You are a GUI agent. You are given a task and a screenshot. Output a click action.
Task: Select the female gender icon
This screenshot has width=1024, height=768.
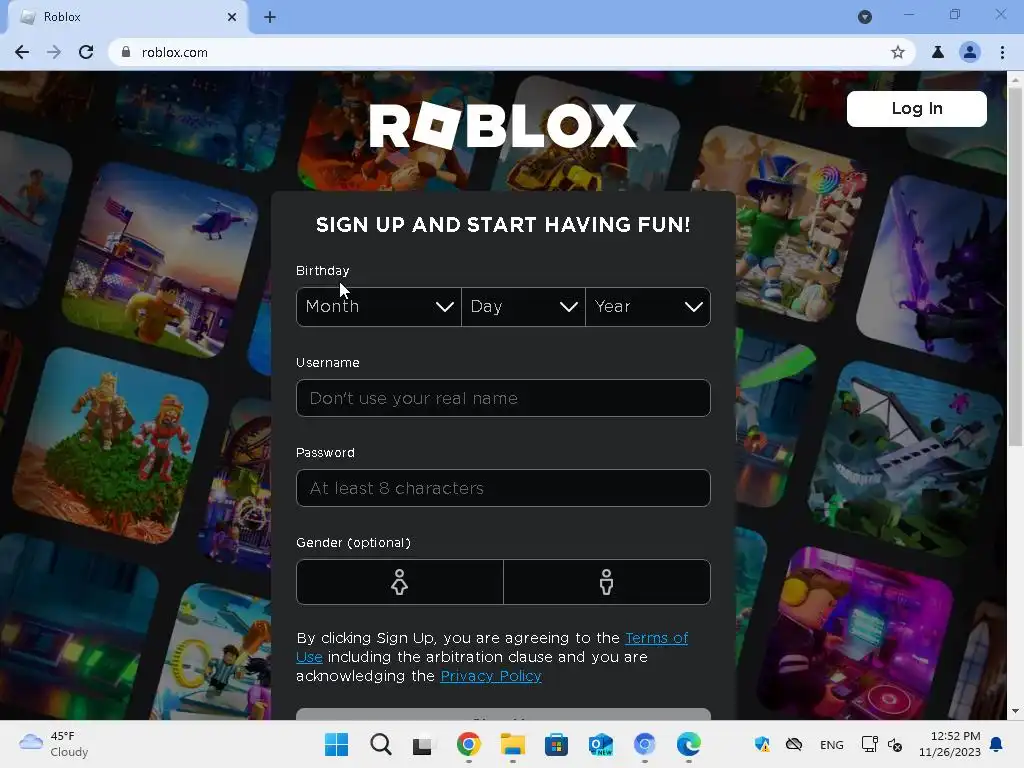400,582
